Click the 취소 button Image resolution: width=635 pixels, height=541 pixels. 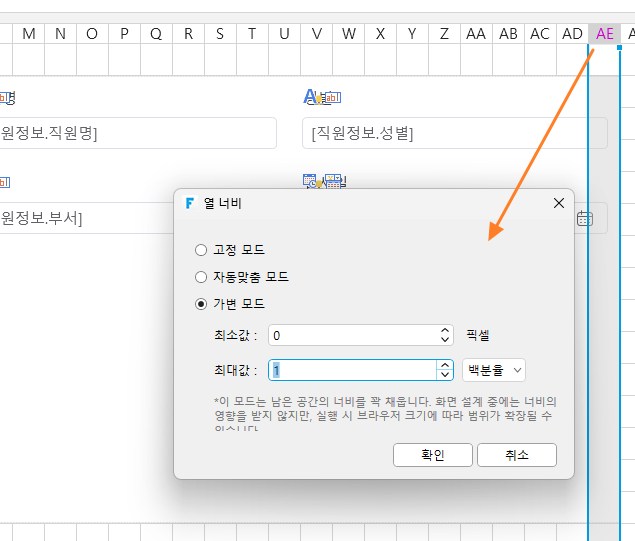click(x=517, y=455)
